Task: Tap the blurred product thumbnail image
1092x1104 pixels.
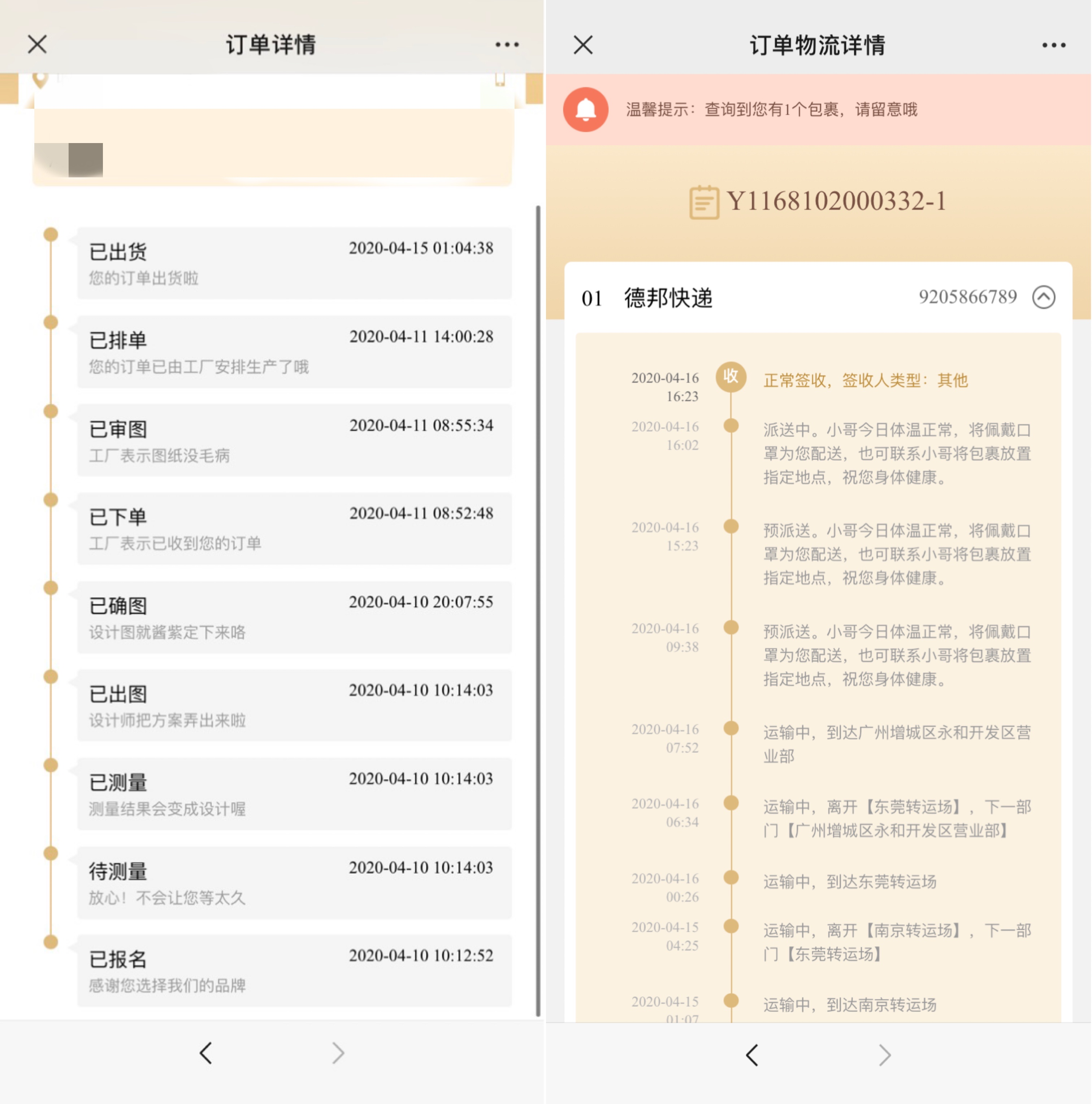Action: (69, 159)
